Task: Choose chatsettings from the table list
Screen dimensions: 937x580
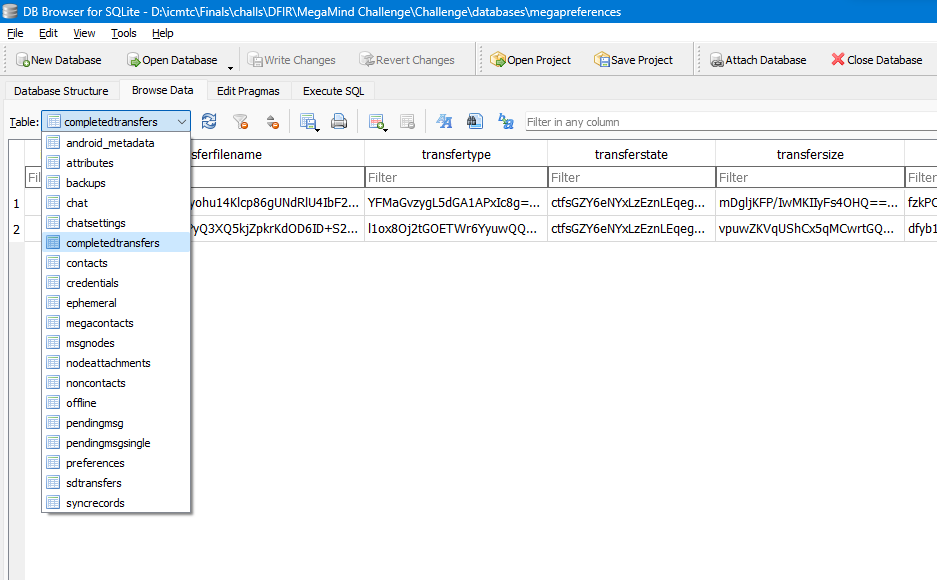Action: point(116,223)
